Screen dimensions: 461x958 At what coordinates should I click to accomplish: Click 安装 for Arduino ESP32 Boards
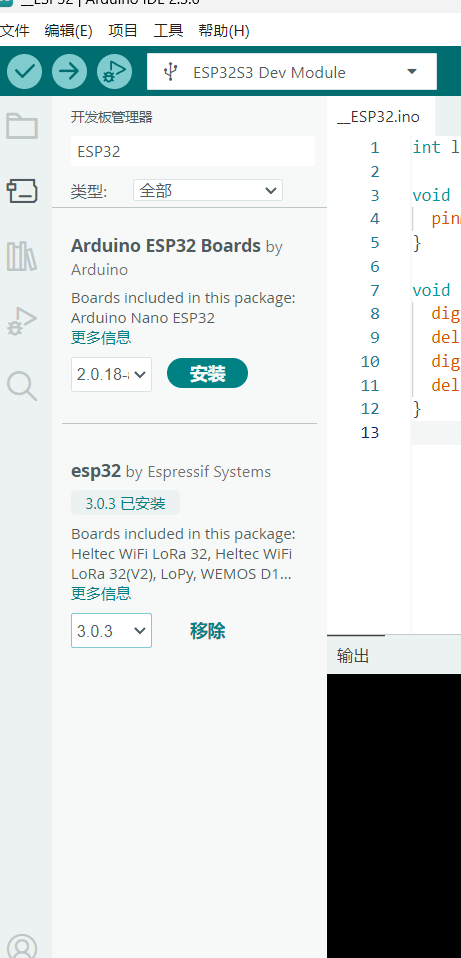tap(208, 373)
